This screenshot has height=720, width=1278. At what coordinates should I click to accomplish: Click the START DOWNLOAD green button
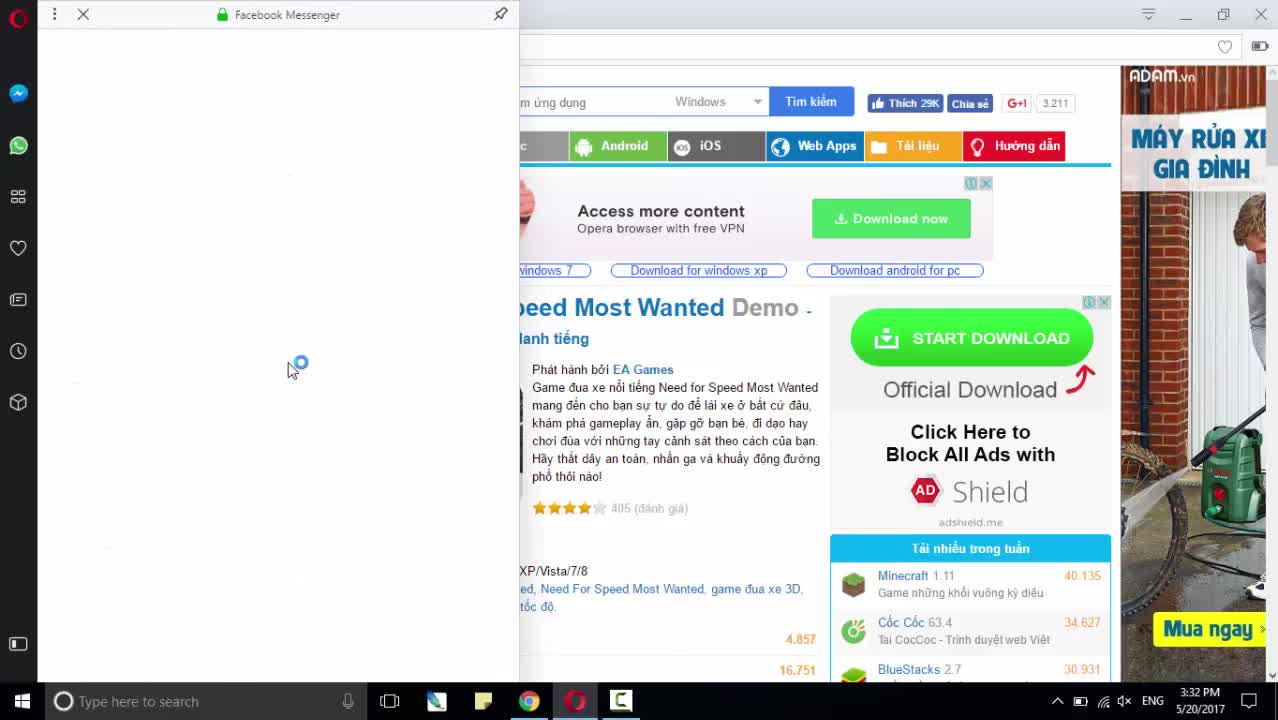point(972,338)
